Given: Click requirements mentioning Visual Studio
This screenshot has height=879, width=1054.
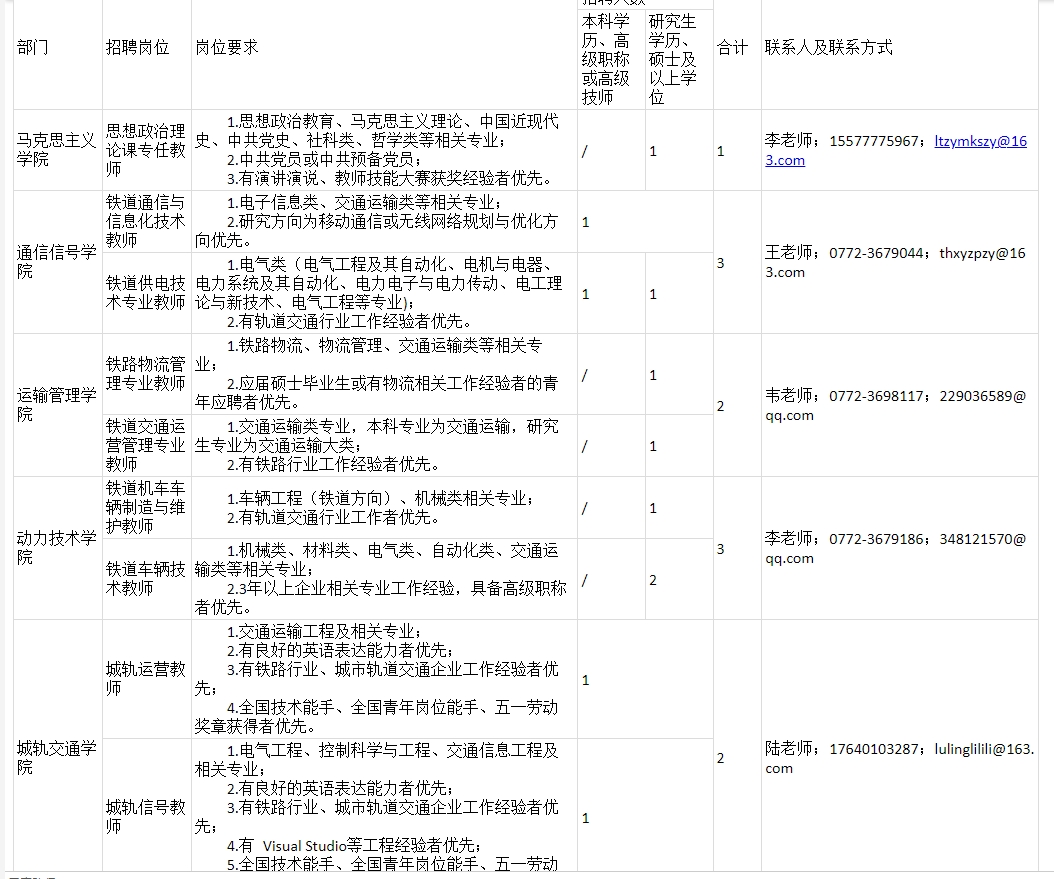Looking at the screenshot, I should 384,806.
